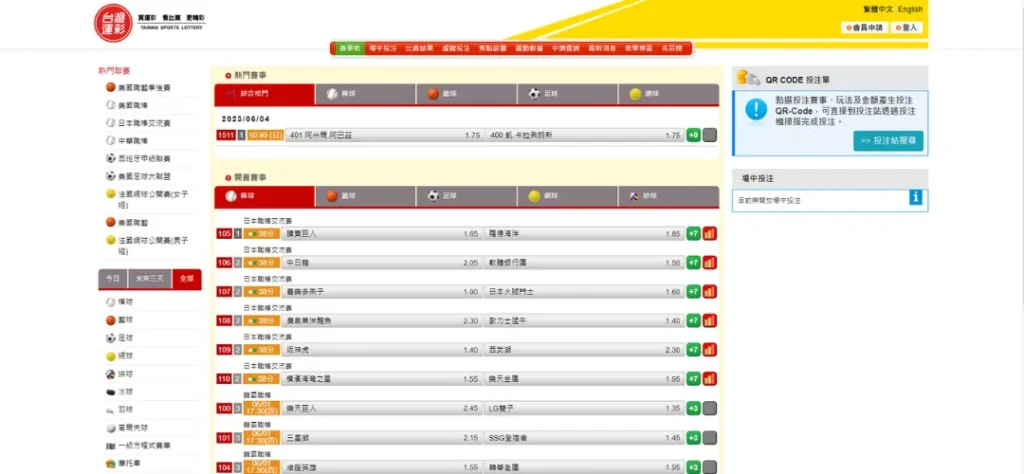Open the red statistics chart icon for match 105
The image size is (1024, 474).
point(710,234)
